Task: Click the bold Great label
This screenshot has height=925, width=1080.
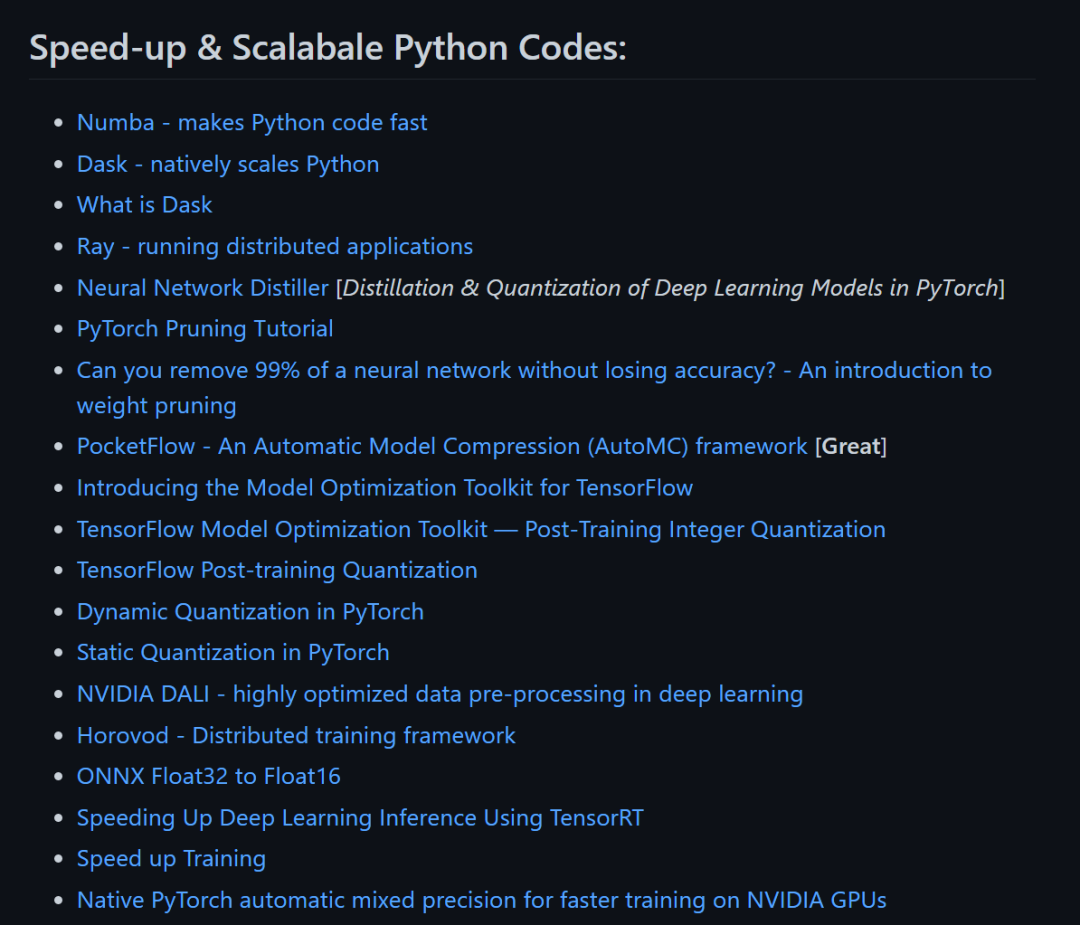Action: click(x=851, y=446)
